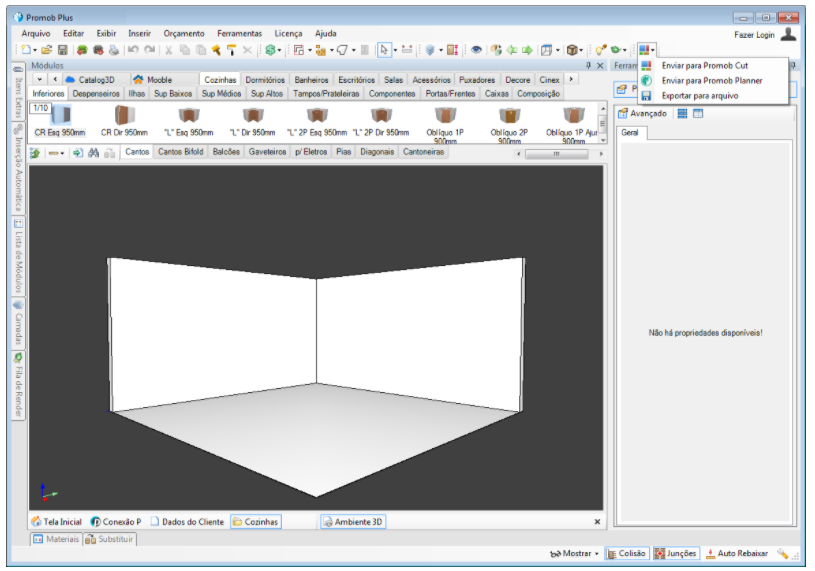815x571 pixels.
Task: Click the Copy icon in toolbar
Action: pyautogui.click(x=185, y=50)
